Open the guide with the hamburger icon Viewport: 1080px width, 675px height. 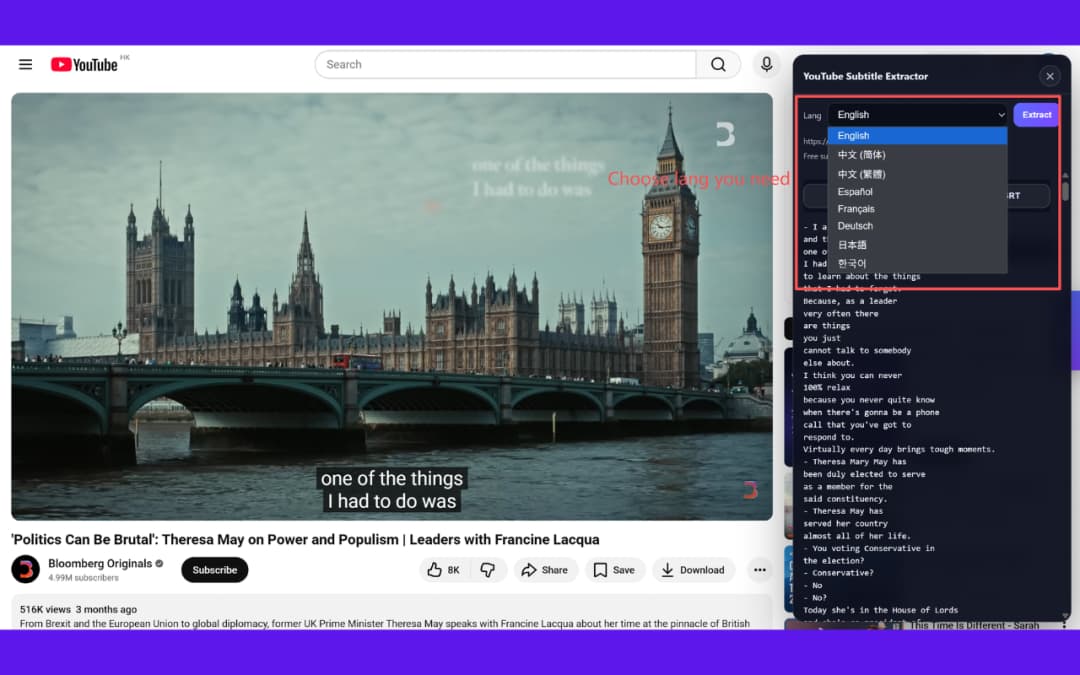click(x=25, y=63)
